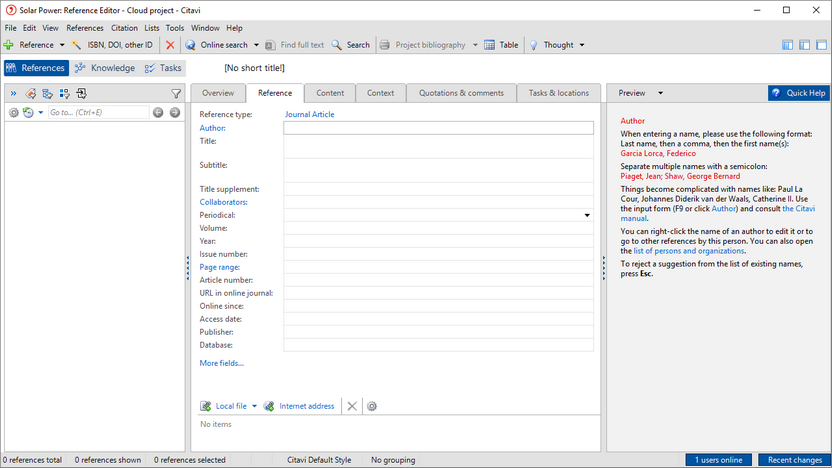Switch to Tasks workspace
832x468 pixels.
tap(163, 68)
